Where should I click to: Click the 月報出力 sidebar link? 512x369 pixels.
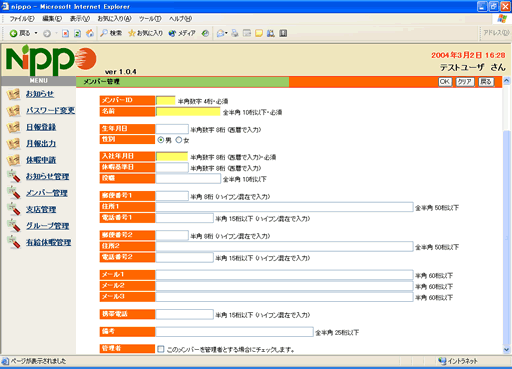coord(41,144)
